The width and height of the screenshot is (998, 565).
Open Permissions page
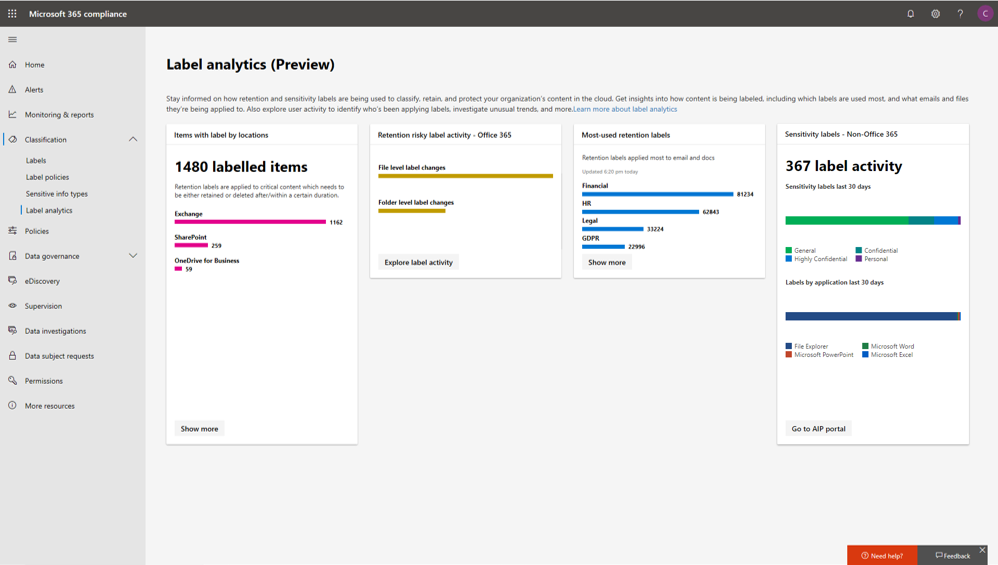(x=43, y=381)
